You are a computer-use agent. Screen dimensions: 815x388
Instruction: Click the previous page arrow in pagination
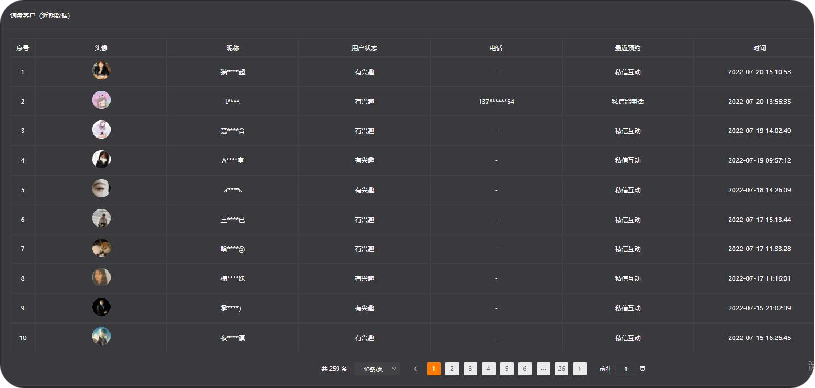pyautogui.click(x=415, y=369)
